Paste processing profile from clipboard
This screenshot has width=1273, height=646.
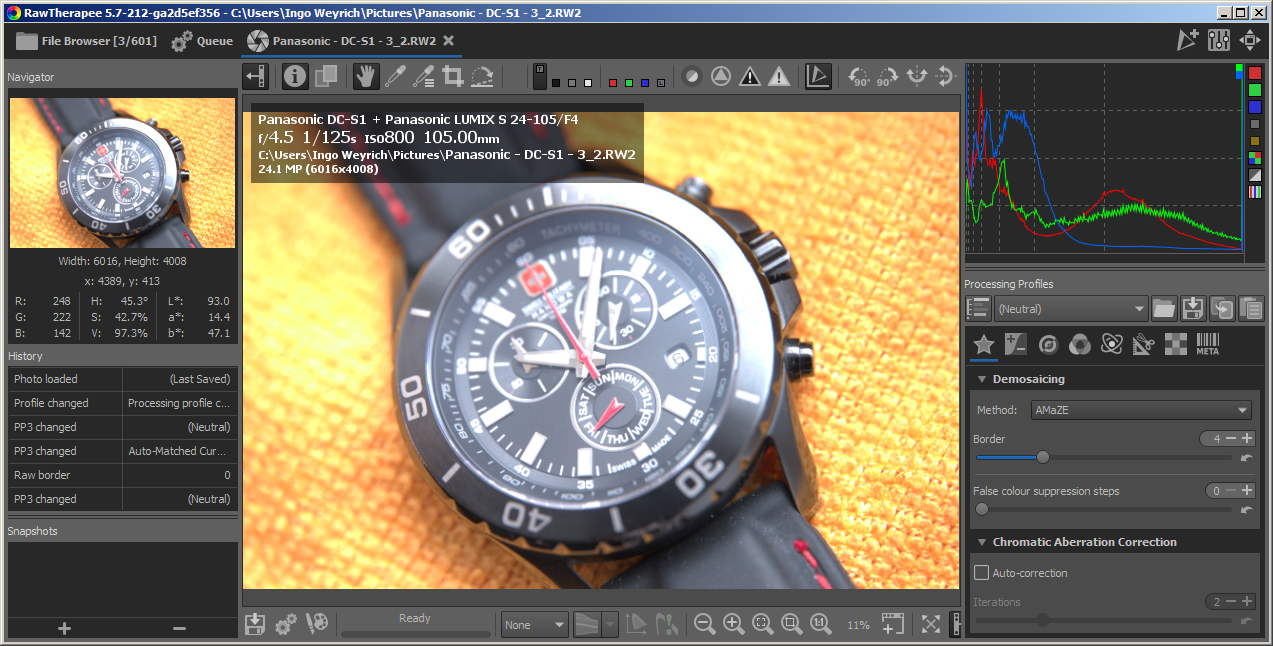point(1250,308)
